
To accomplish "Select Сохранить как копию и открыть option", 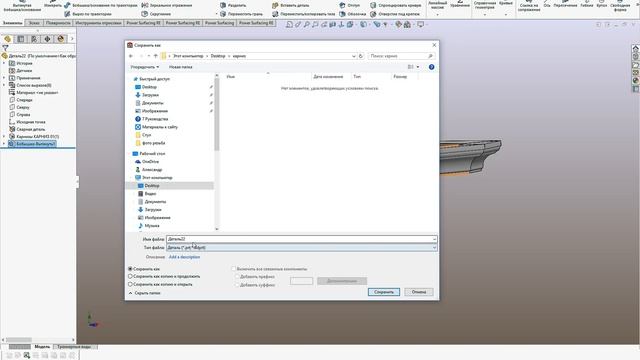I will click(130, 284).
